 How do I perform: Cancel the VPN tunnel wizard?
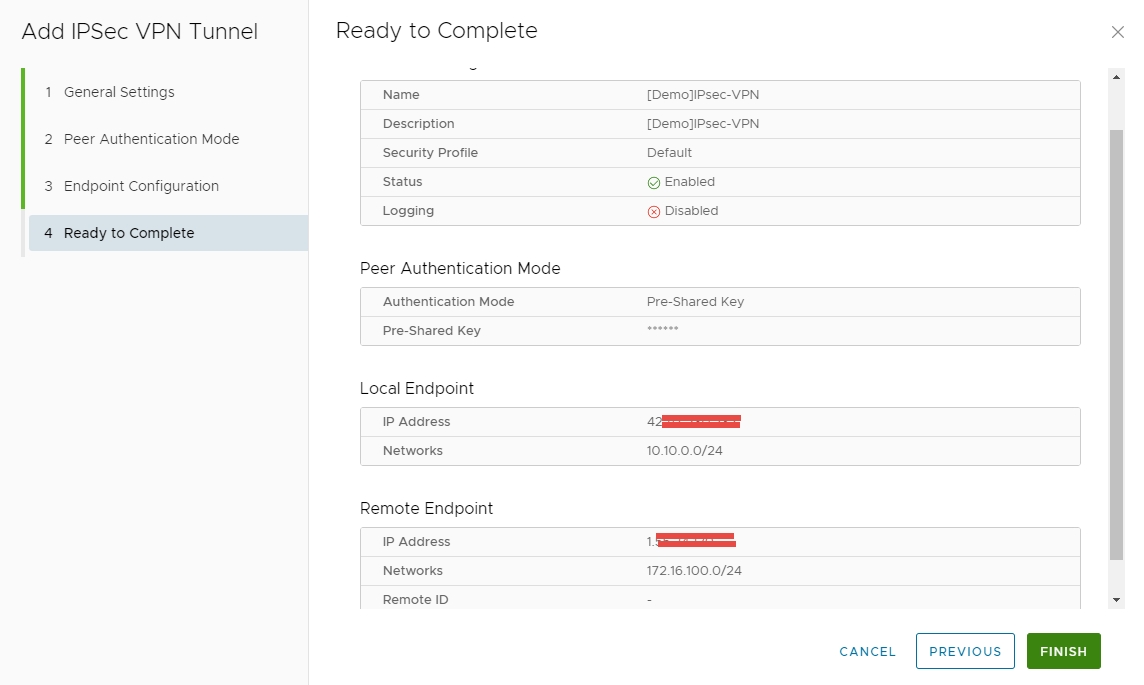[x=867, y=651]
